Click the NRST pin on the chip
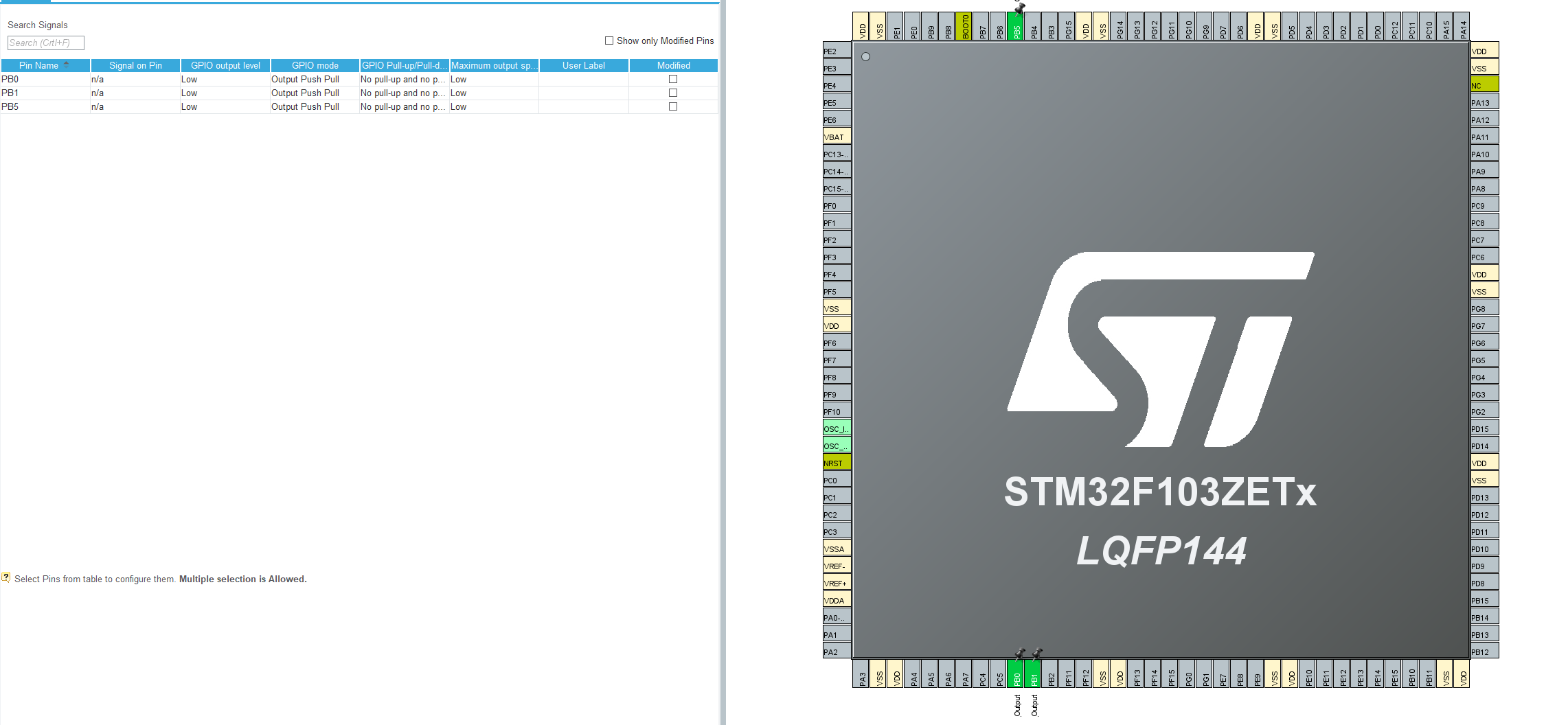This screenshot has height=725, width=1568. tap(837, 462)
